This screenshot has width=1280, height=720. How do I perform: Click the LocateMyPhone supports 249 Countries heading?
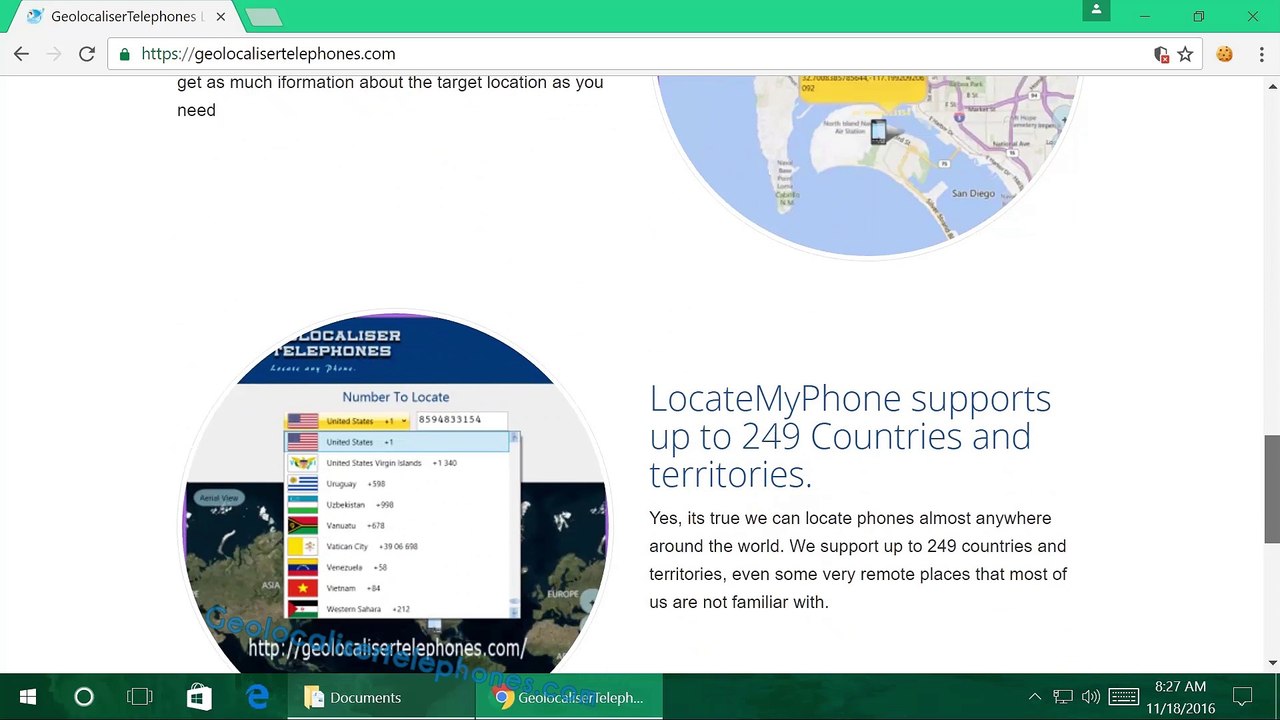point(850,436)
